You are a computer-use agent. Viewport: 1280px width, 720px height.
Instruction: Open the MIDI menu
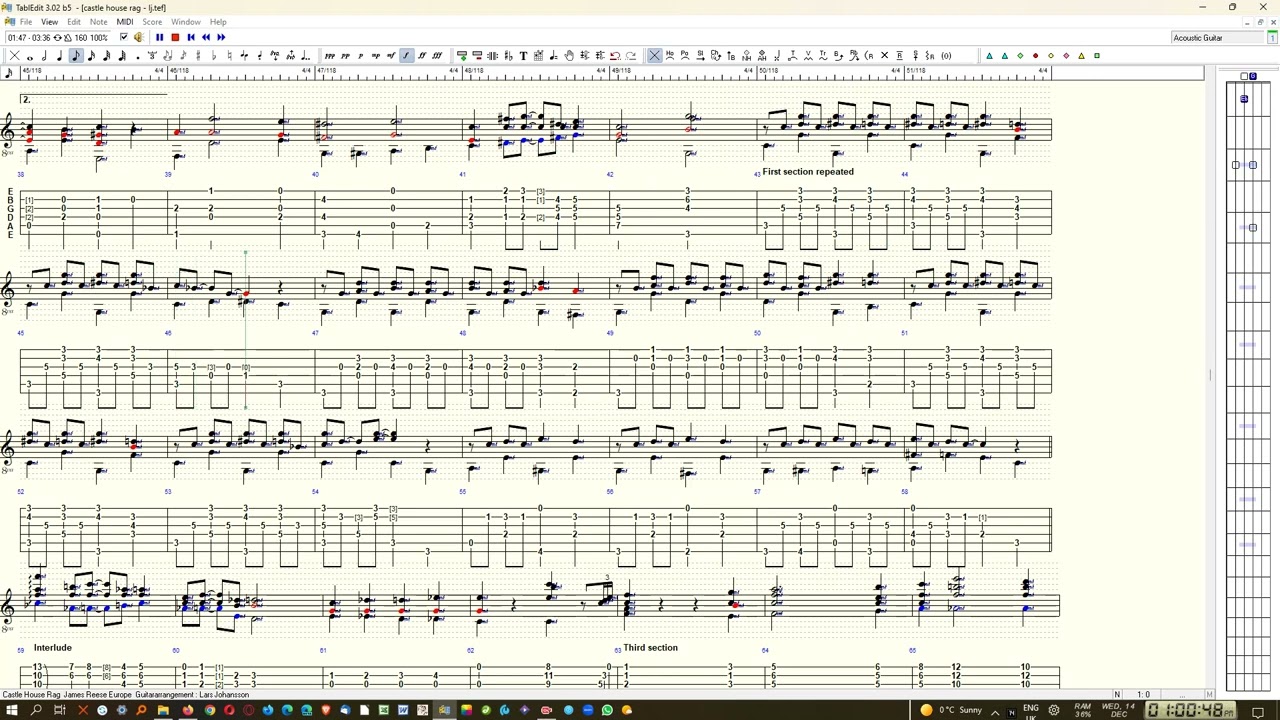point(125,22)
